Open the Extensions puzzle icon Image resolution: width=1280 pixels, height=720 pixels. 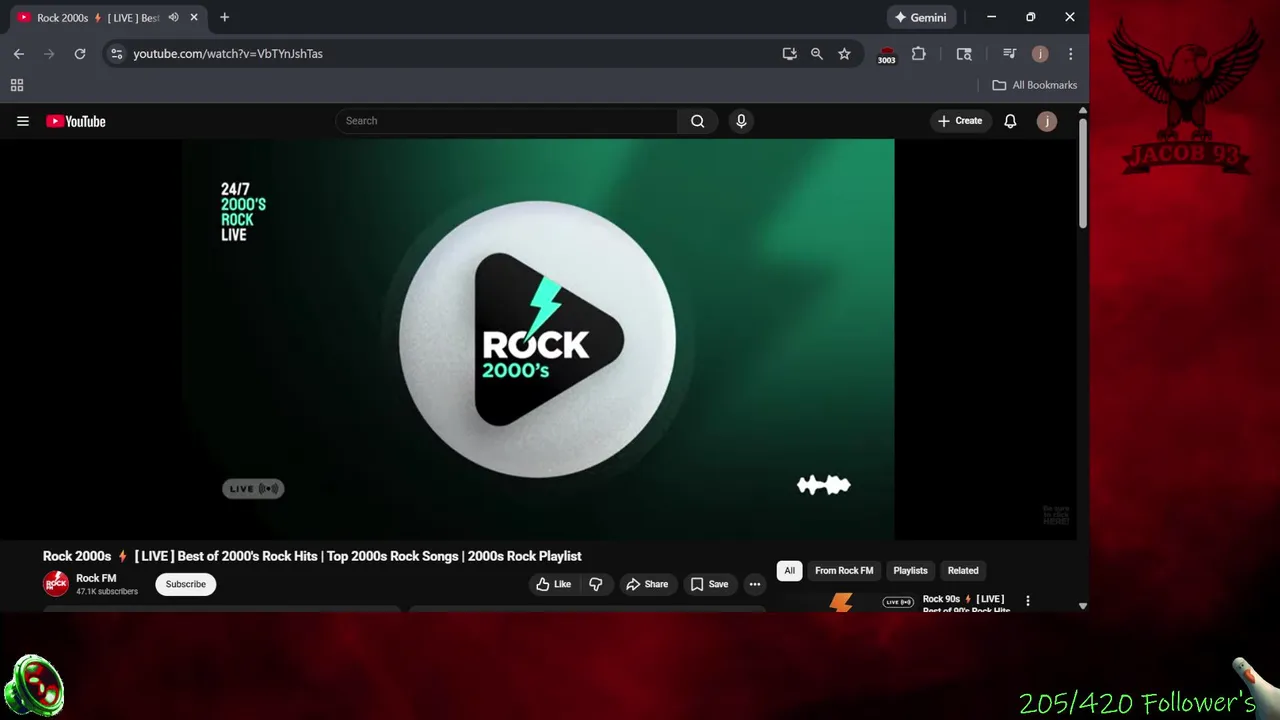(919, 54)
